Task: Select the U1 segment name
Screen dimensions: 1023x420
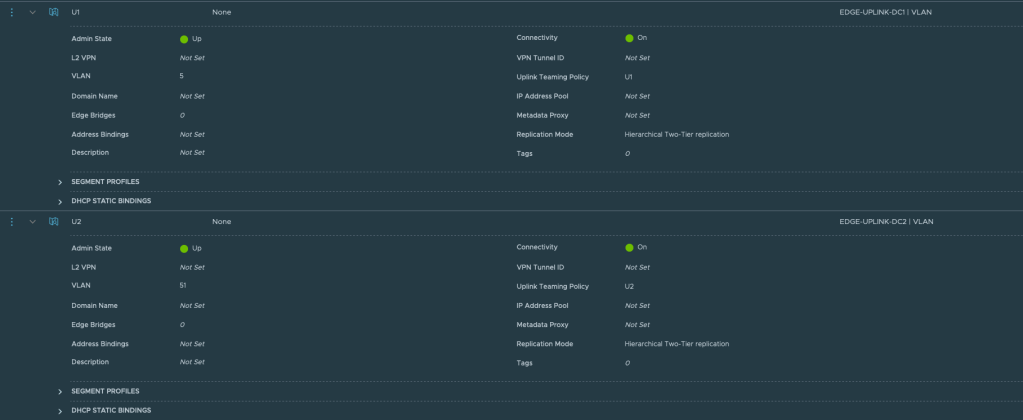Action: (x=76, y=12)
